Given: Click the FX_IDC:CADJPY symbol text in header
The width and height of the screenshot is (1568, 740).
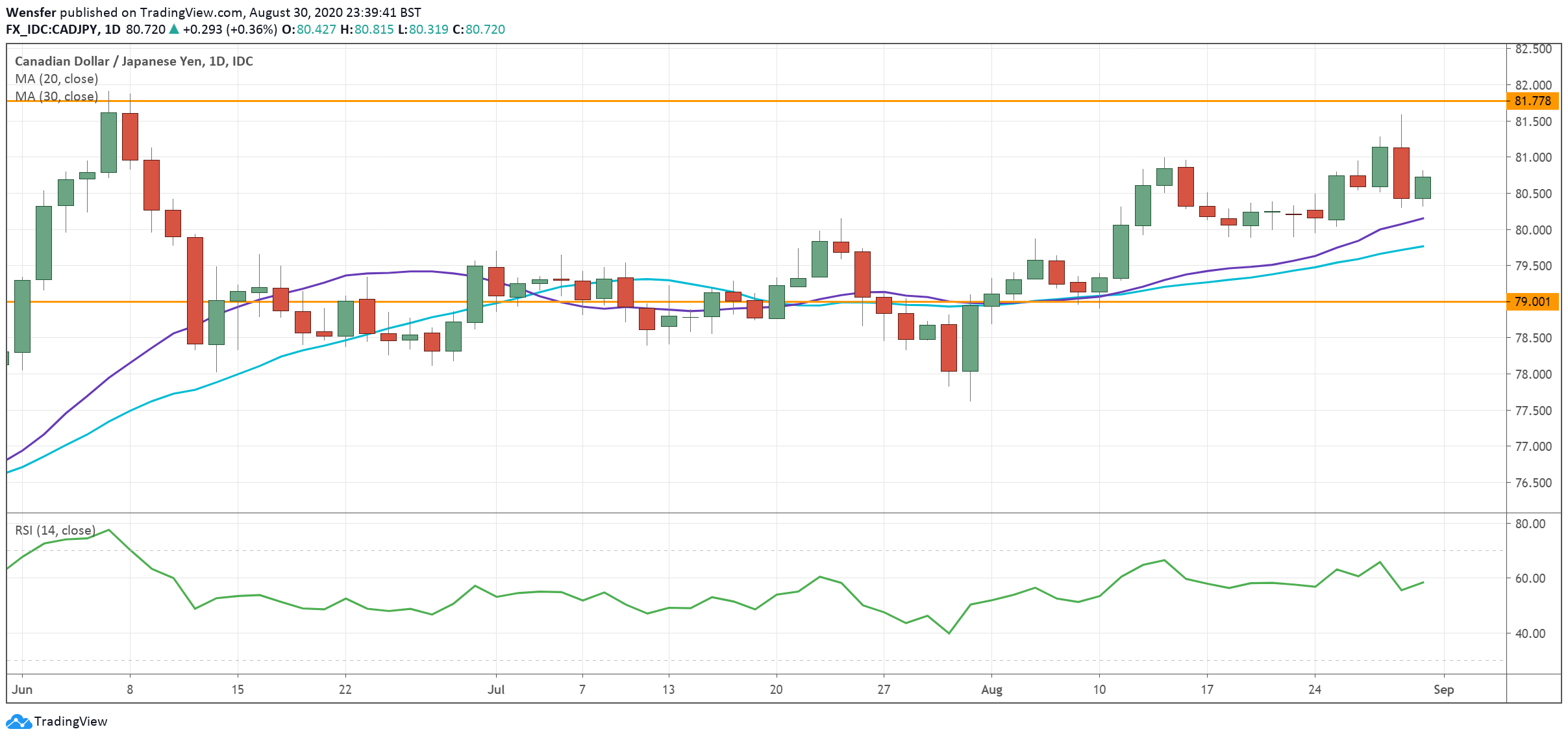Looking at the screenshot, I should pos(52,29).
